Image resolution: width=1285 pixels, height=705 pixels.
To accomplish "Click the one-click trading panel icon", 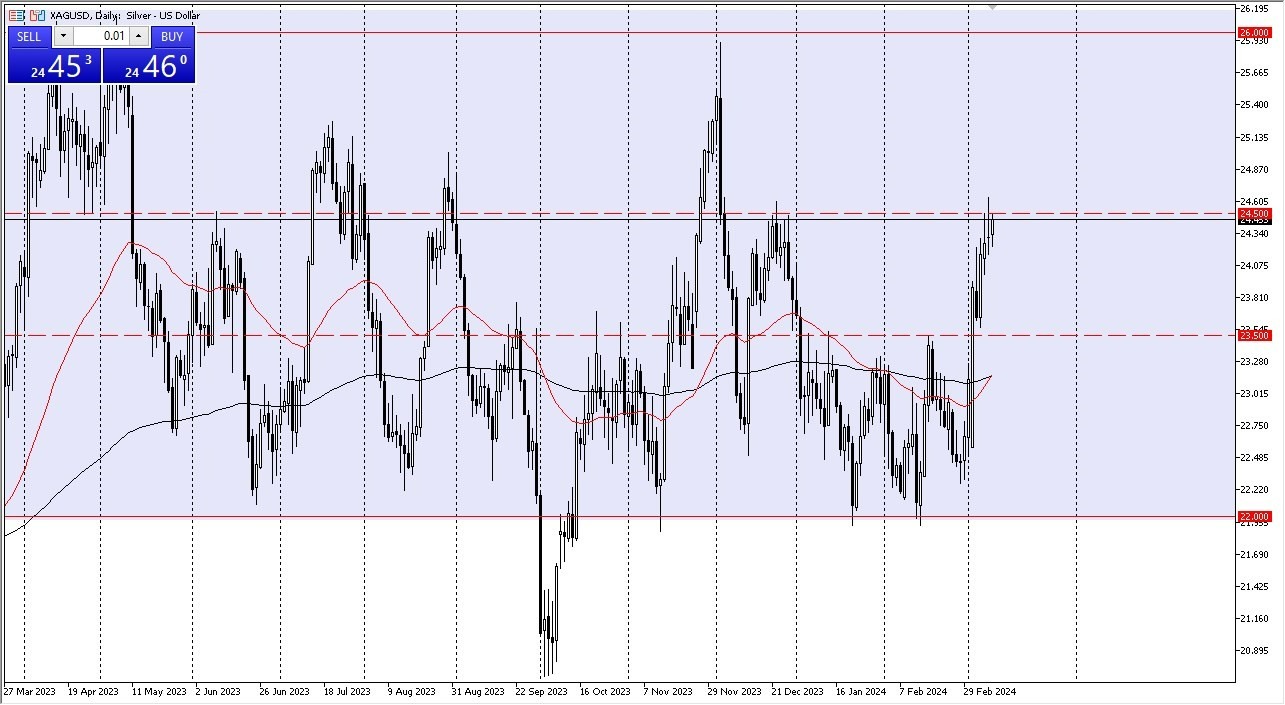I will tap(36, 15).
